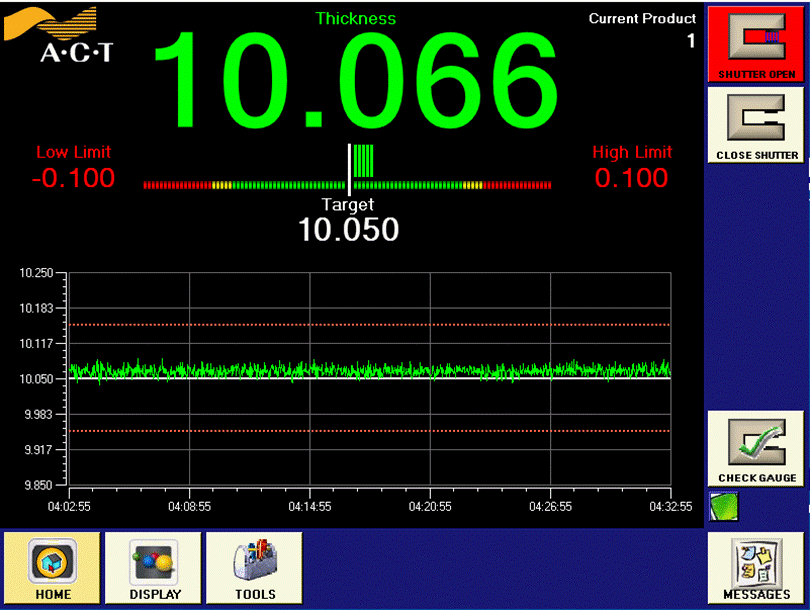The image size is (810, 610).
Task: Click the Low Limit value -0.100
Action: tap(73, 178)
